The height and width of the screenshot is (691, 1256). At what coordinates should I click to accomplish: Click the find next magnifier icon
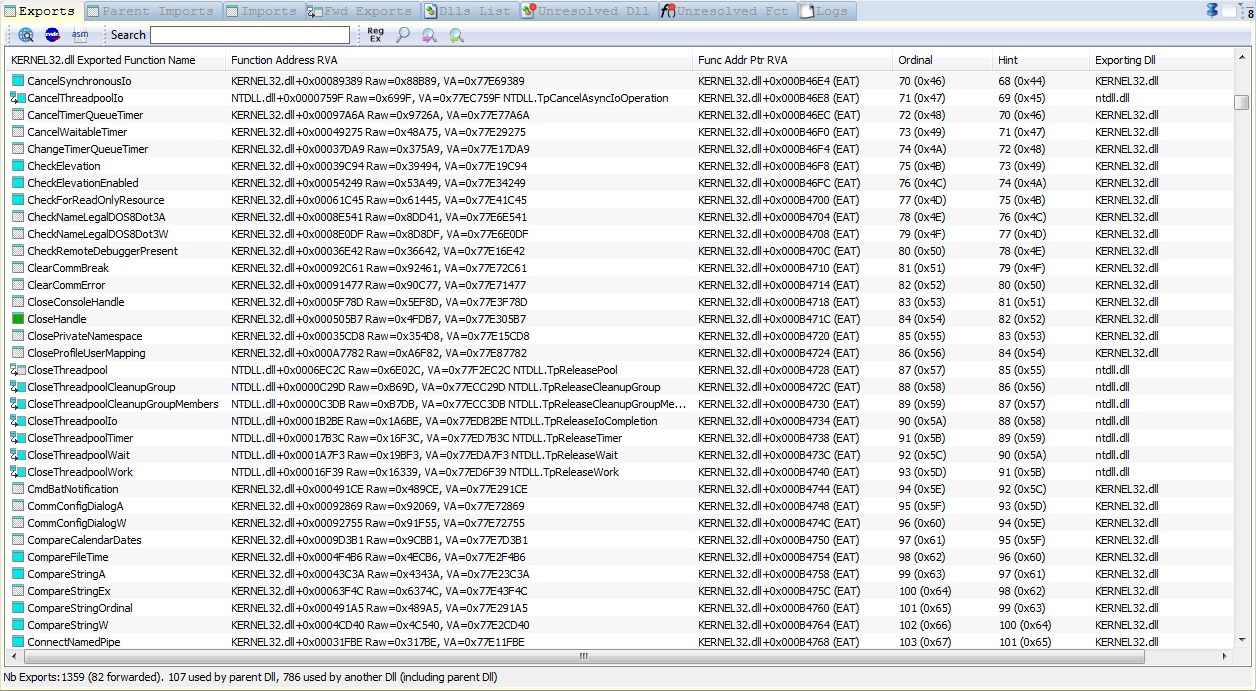(x=429, y=35)
